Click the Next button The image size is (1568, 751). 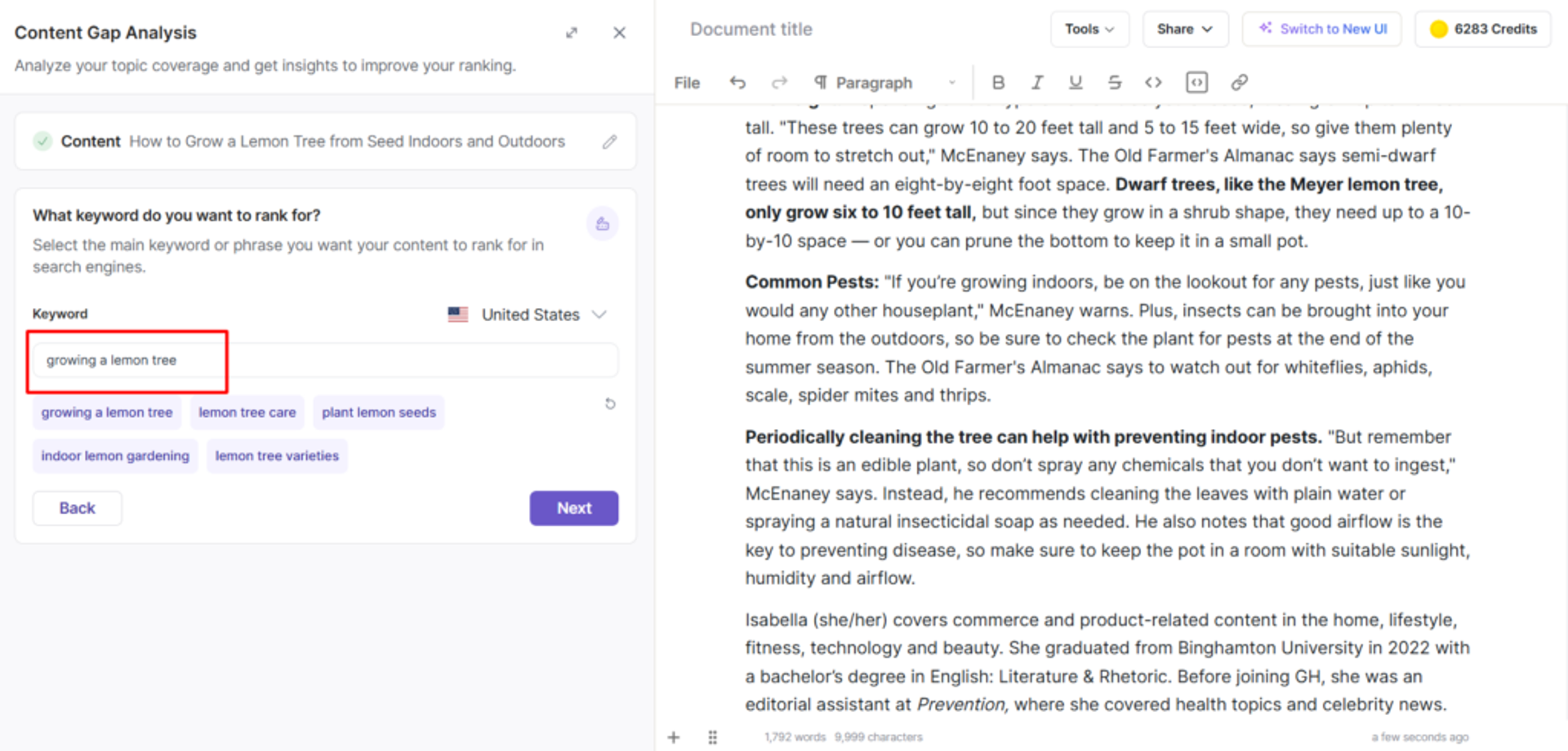574,508
